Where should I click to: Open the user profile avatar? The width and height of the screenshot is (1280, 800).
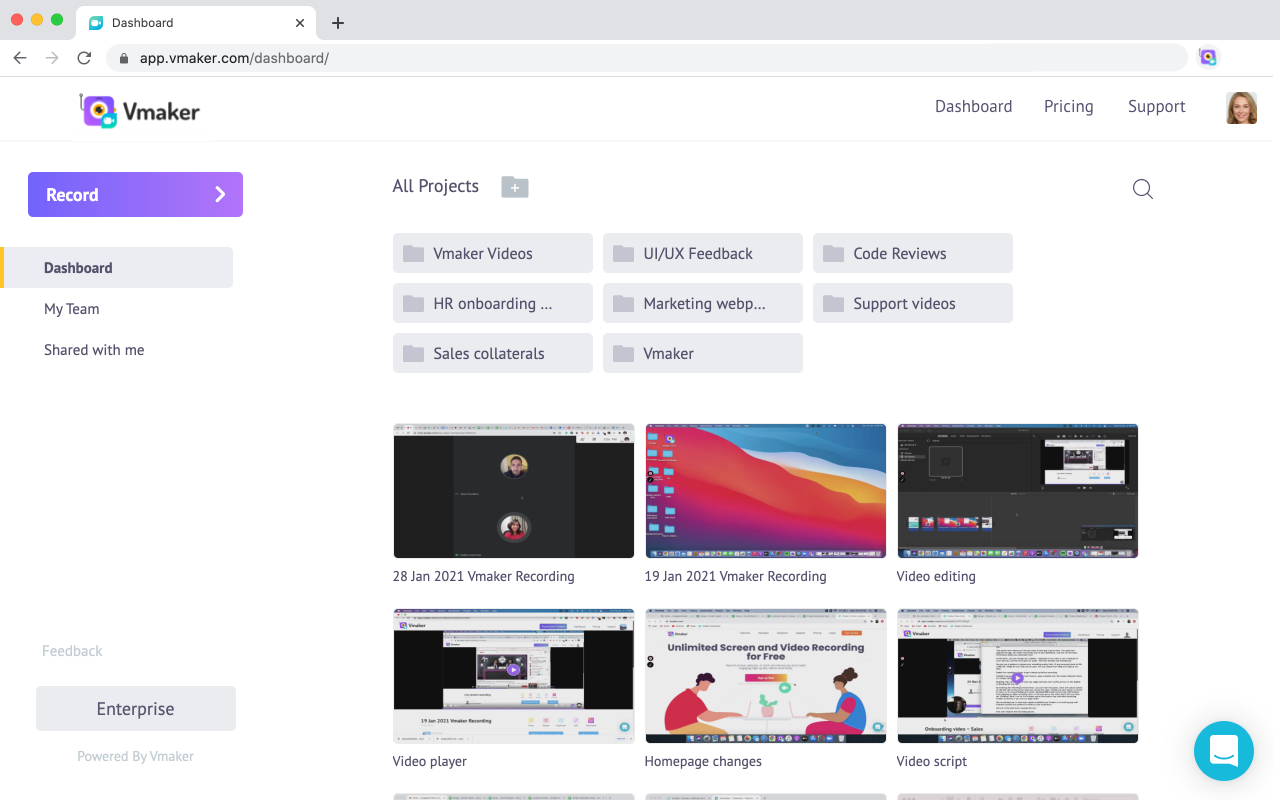(x=1241, y=108)
